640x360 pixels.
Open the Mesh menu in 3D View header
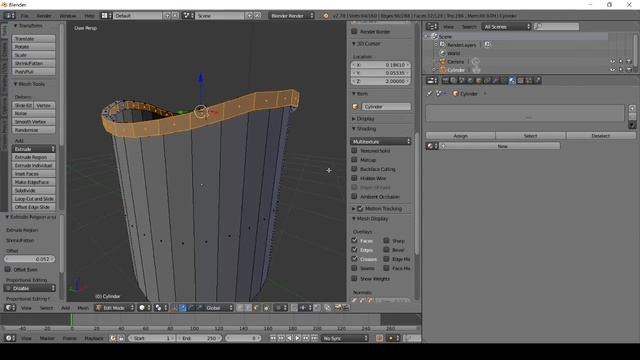point(83,308)
